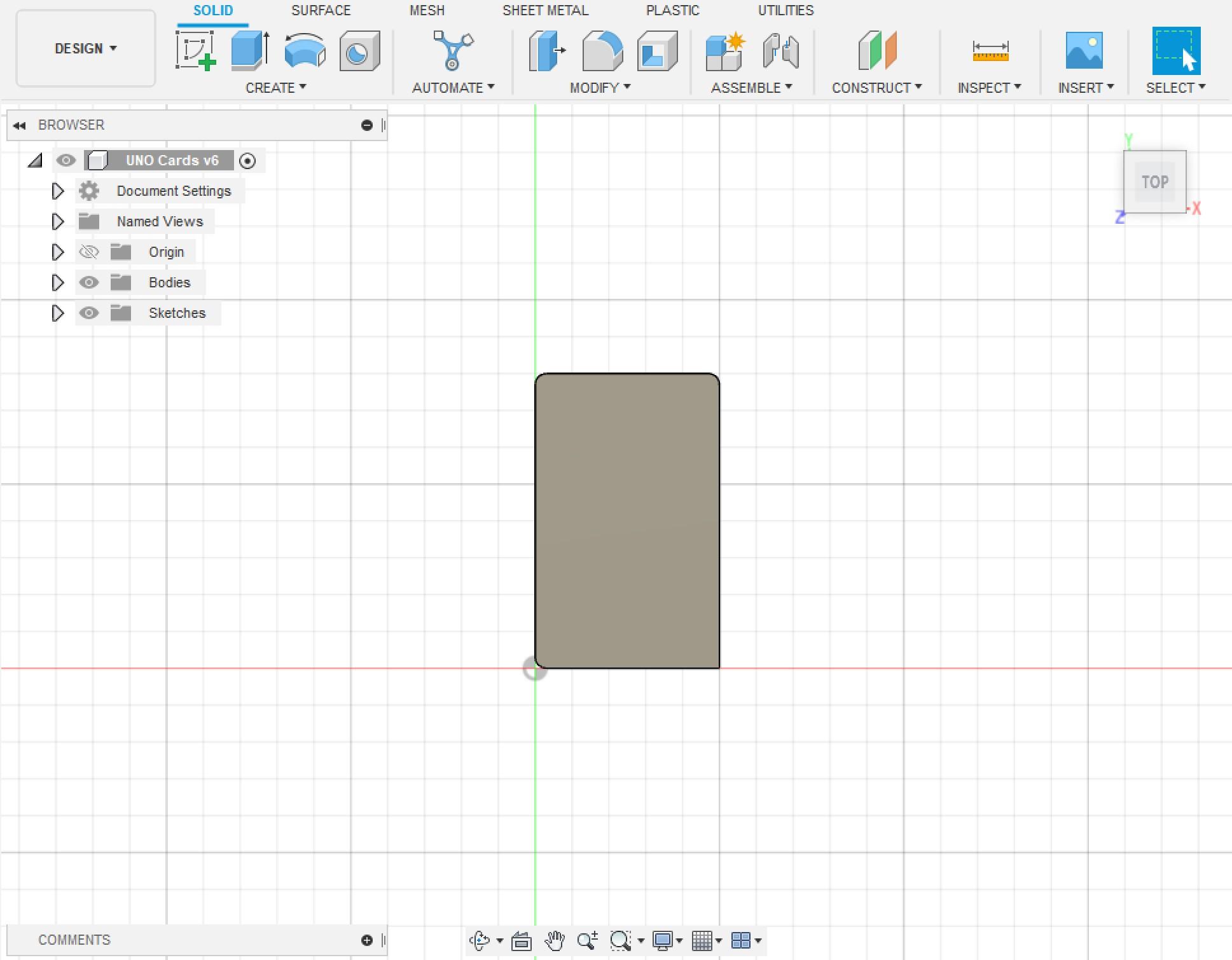Toggle visibility of Sketches folder
Screen dimensions: 1232x960
(x=89, y=313)
